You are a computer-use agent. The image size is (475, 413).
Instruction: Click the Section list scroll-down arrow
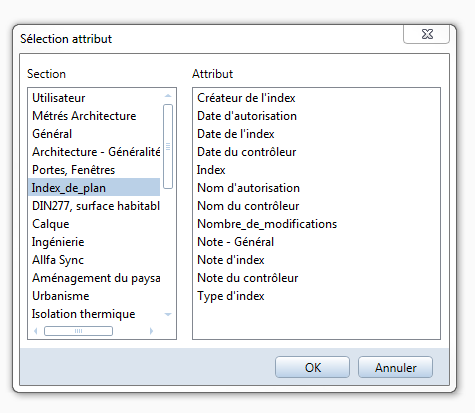click(168, 314)
